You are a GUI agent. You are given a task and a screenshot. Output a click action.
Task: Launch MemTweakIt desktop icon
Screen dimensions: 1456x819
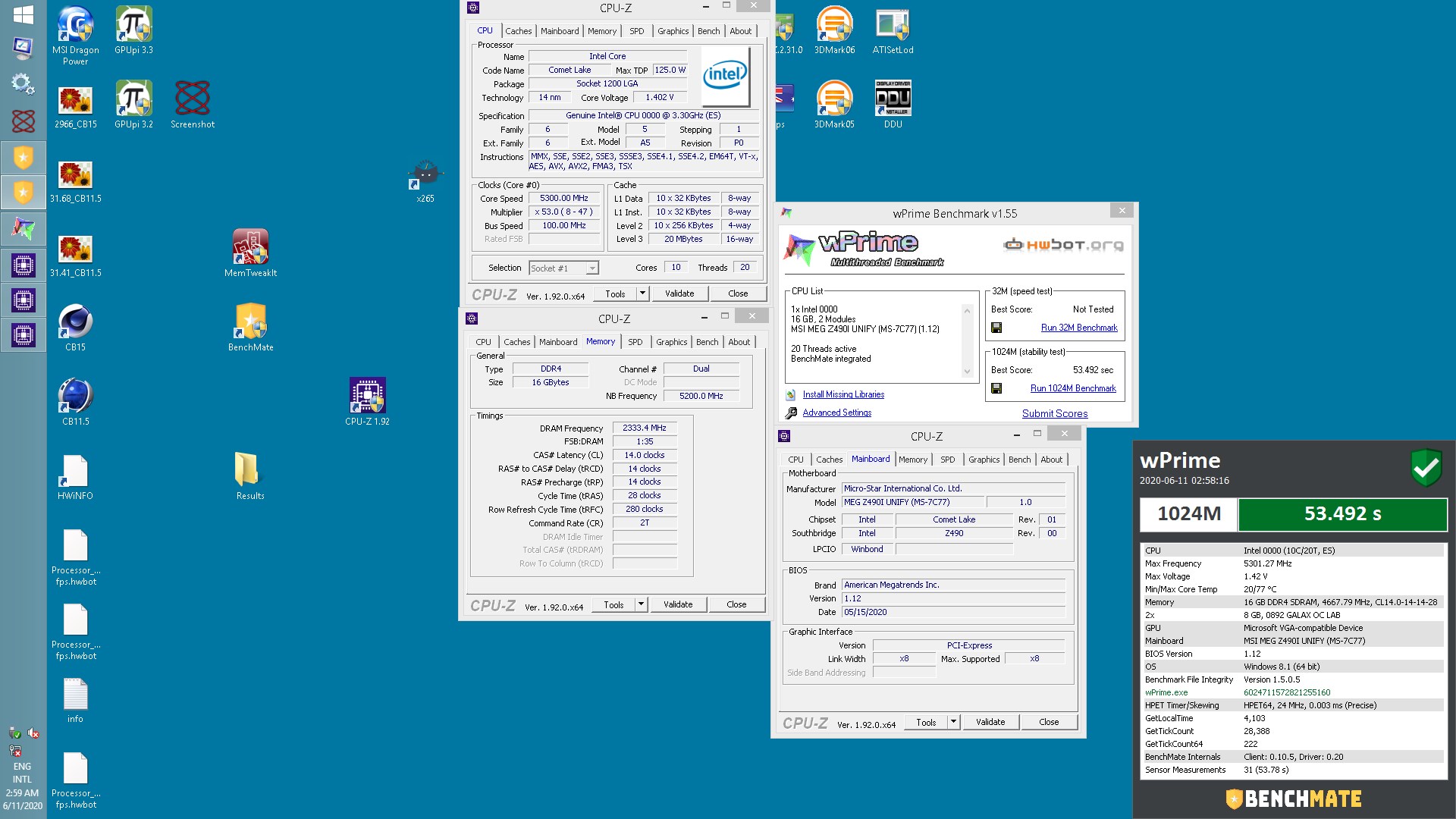(x=250, y=253)
